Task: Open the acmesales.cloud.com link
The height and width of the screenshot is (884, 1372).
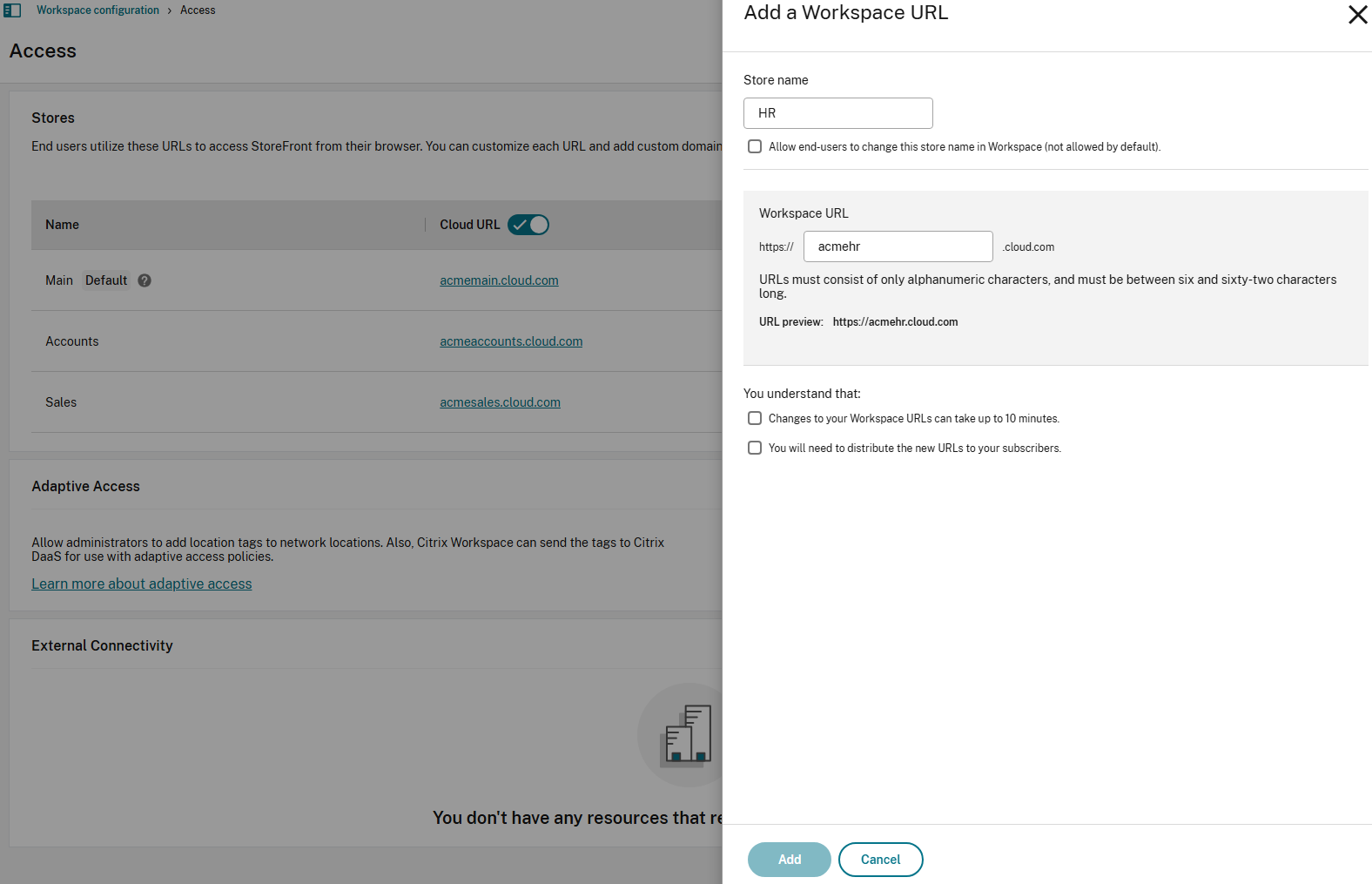Action: [x=500, y=402]
